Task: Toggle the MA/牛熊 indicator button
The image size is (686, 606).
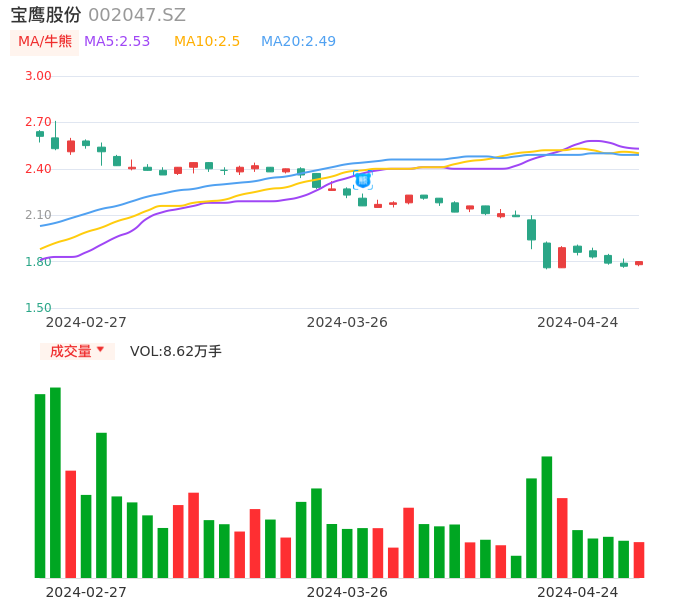Action: tap(45, 42)
